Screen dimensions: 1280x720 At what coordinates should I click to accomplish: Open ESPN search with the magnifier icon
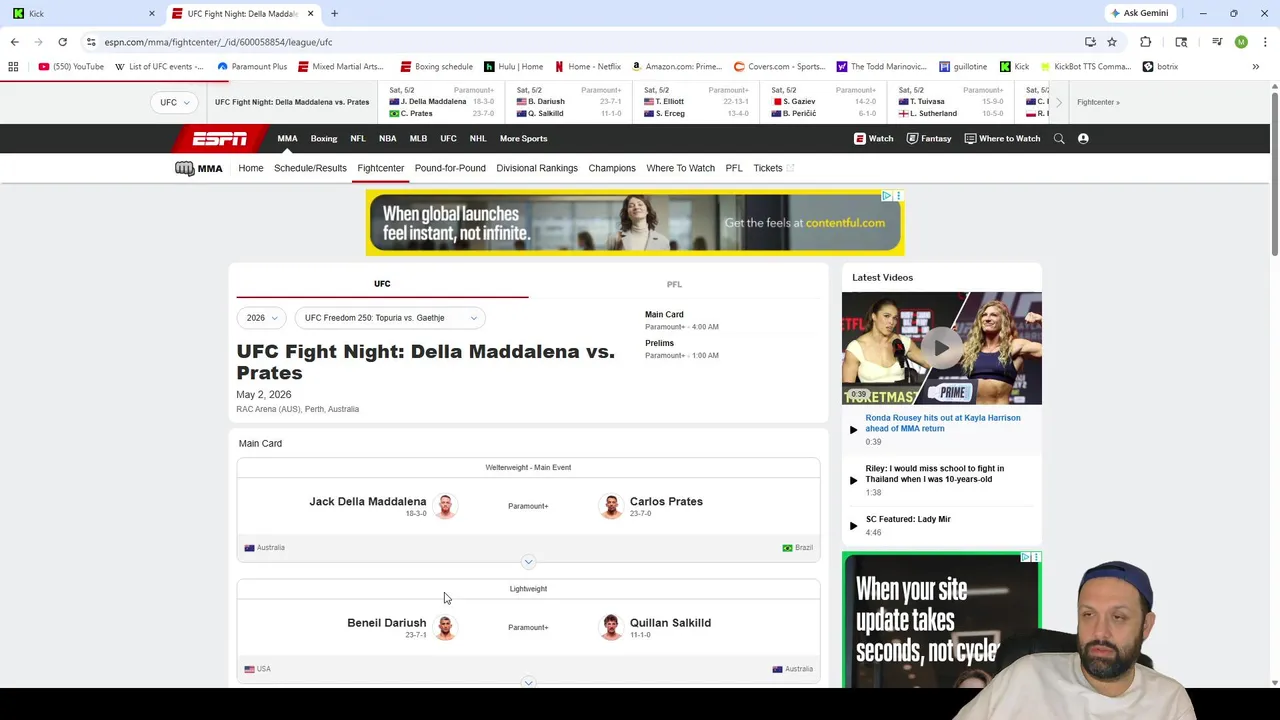click(1059, 139)
